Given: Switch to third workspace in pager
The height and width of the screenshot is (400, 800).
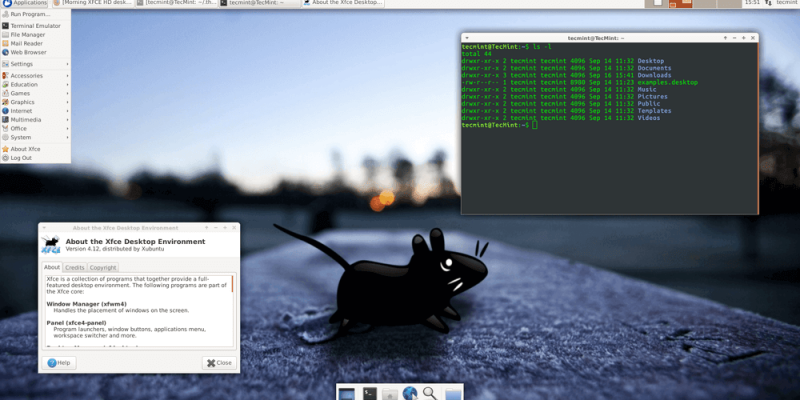Looking at the screenshot, I should pyautogui.click(x=705, y=4).
